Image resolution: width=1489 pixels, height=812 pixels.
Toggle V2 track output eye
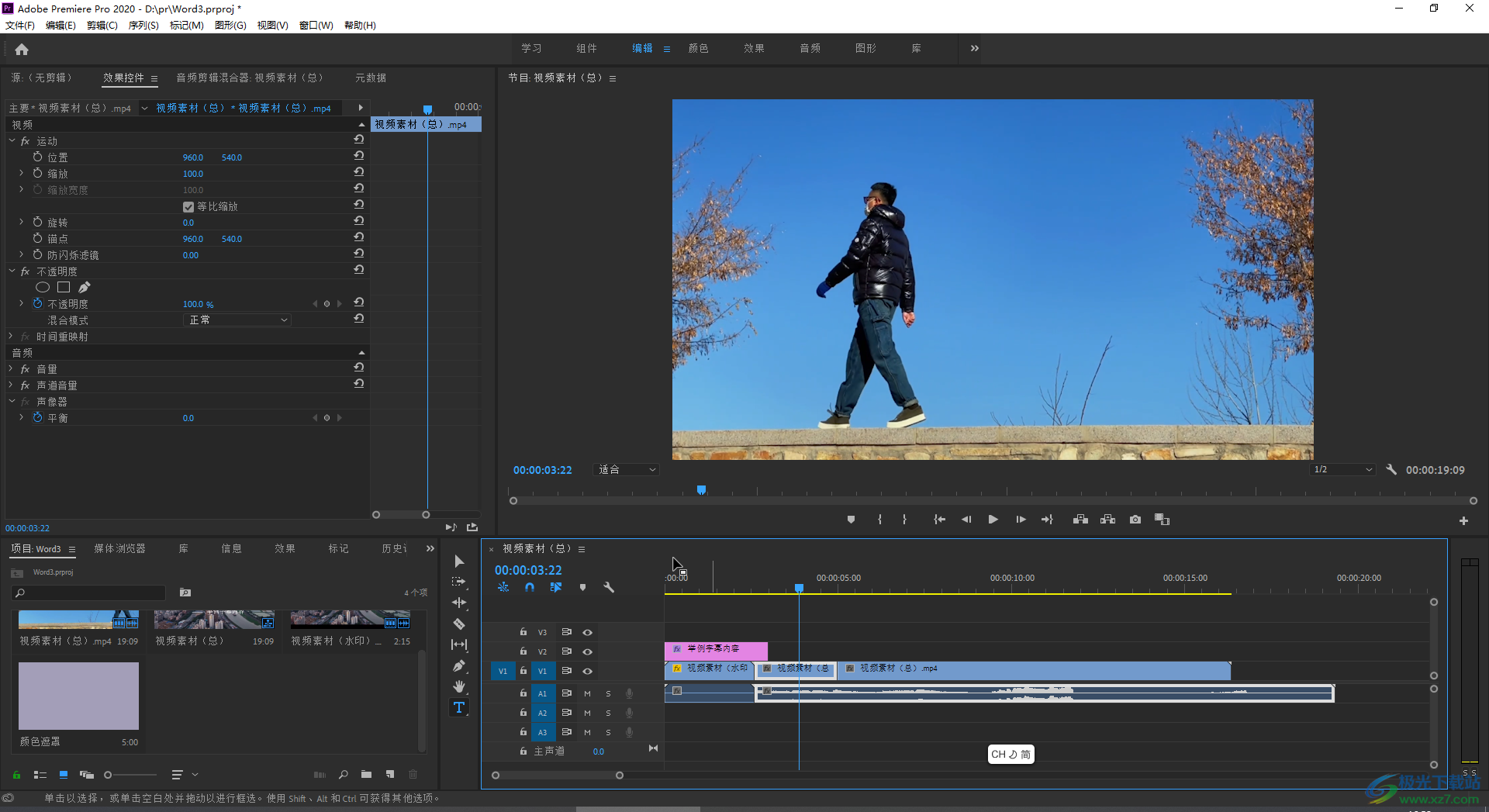coord(587,652)
